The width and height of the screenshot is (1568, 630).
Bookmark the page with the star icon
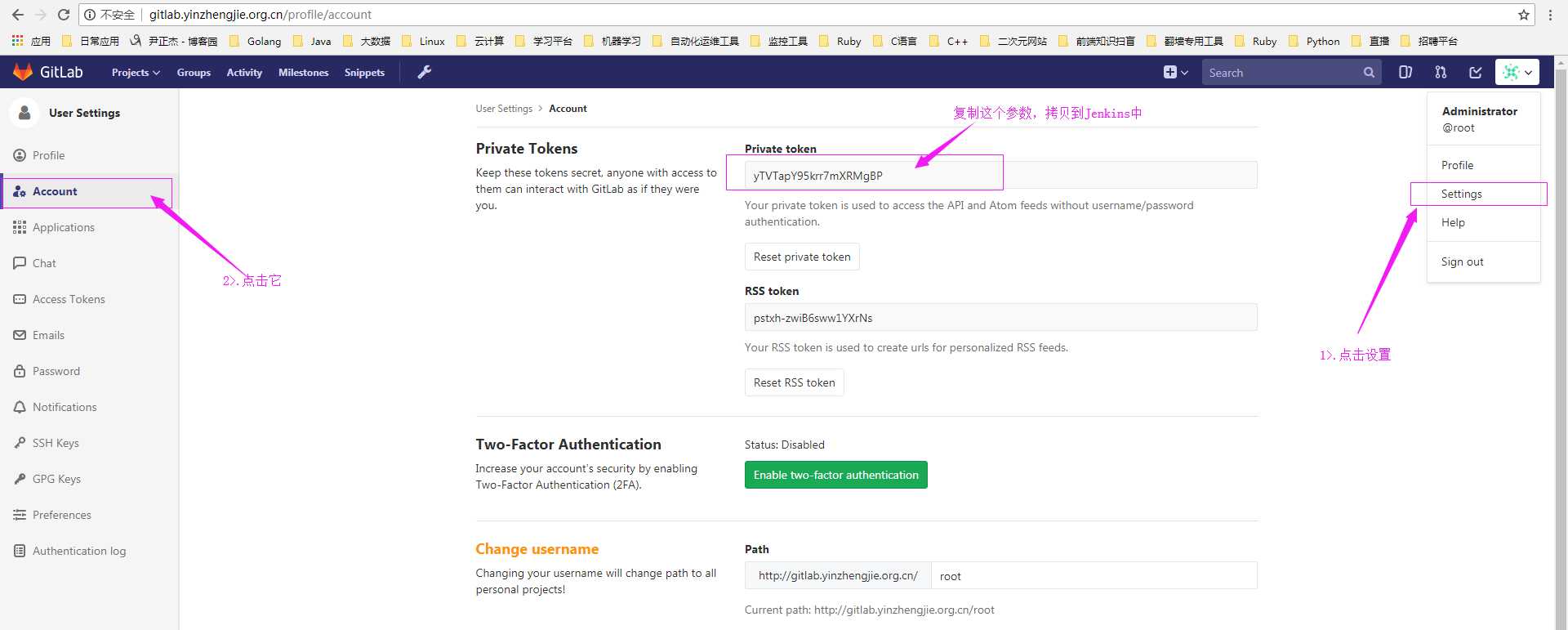[1524, 15]
